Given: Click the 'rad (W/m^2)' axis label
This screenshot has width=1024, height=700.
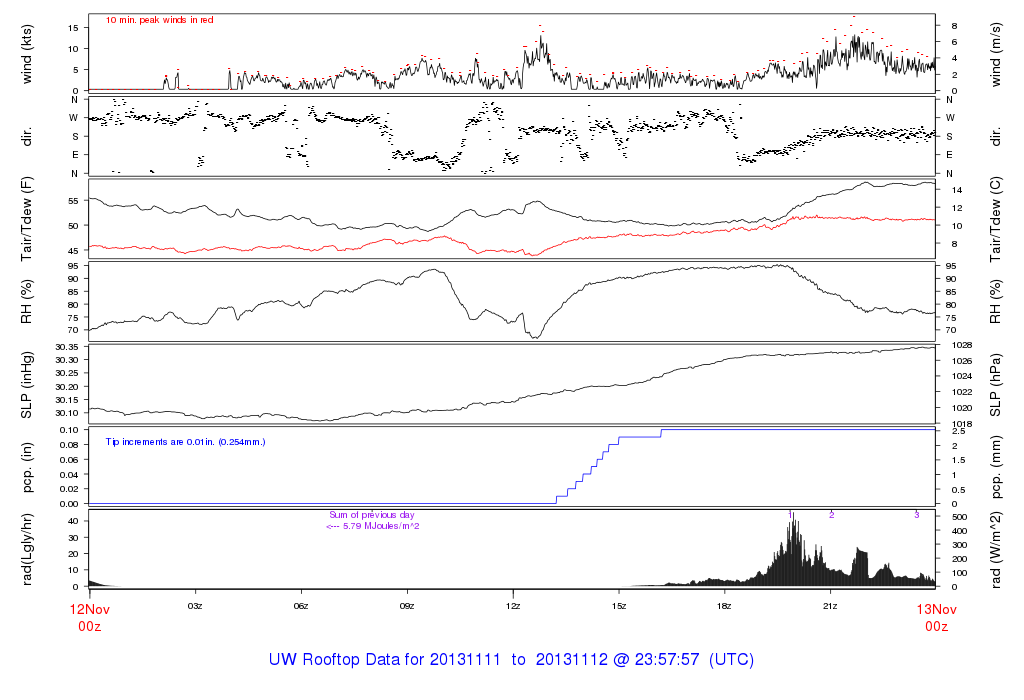Looking at the screenshot, I should point(995,549).
